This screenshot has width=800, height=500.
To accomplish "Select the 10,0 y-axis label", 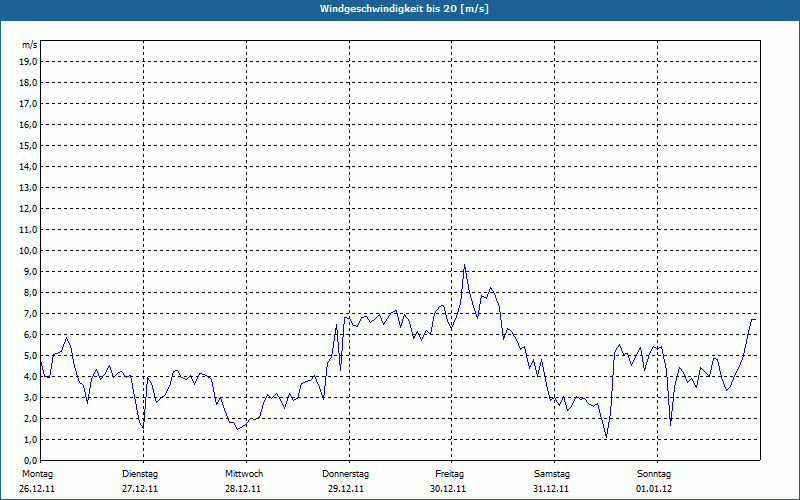I will 28,251.
